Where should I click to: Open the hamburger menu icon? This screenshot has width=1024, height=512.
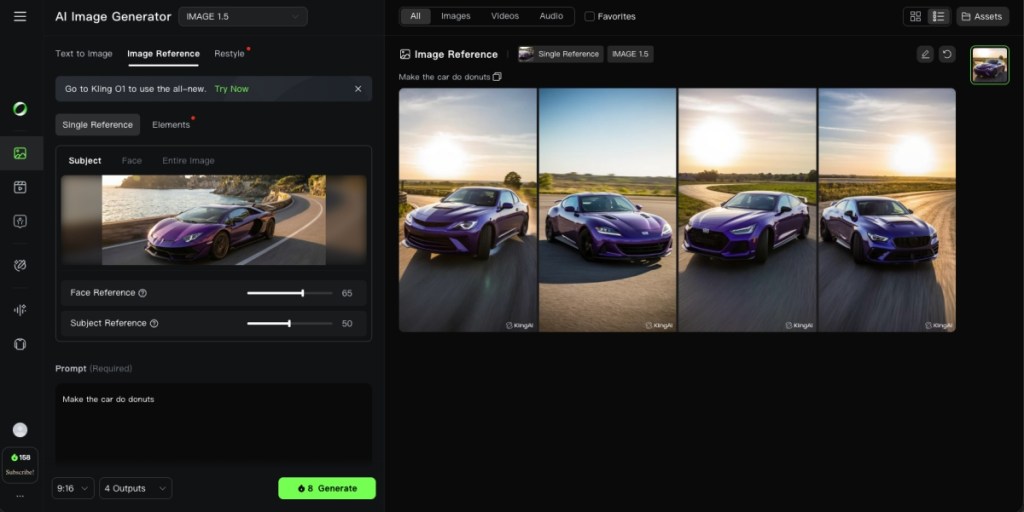[20, 16]
